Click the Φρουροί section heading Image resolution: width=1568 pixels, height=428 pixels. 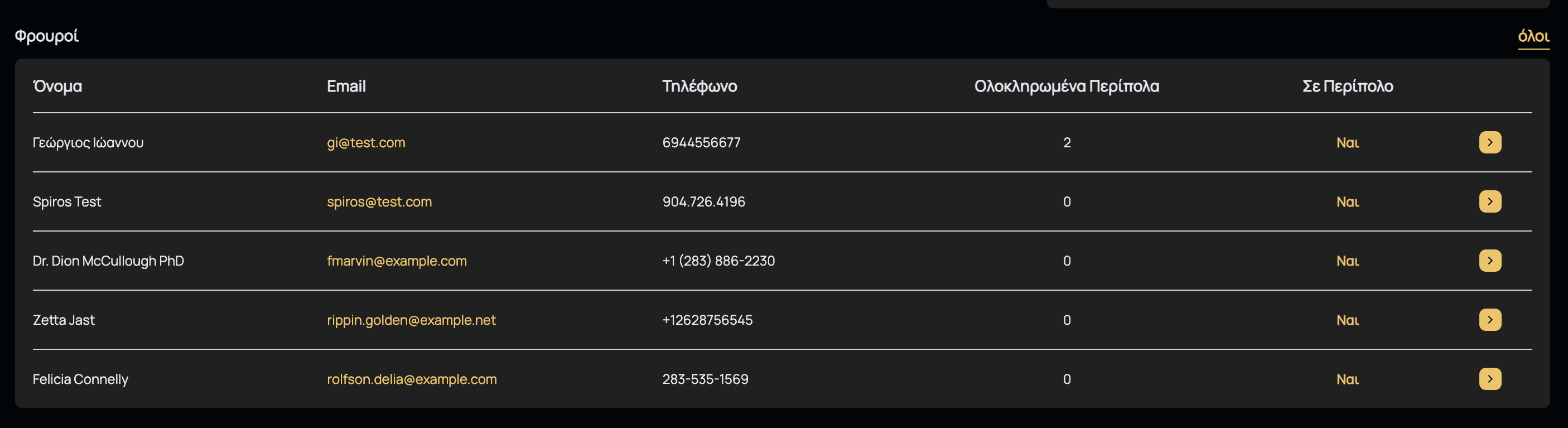tap(47, 36)
